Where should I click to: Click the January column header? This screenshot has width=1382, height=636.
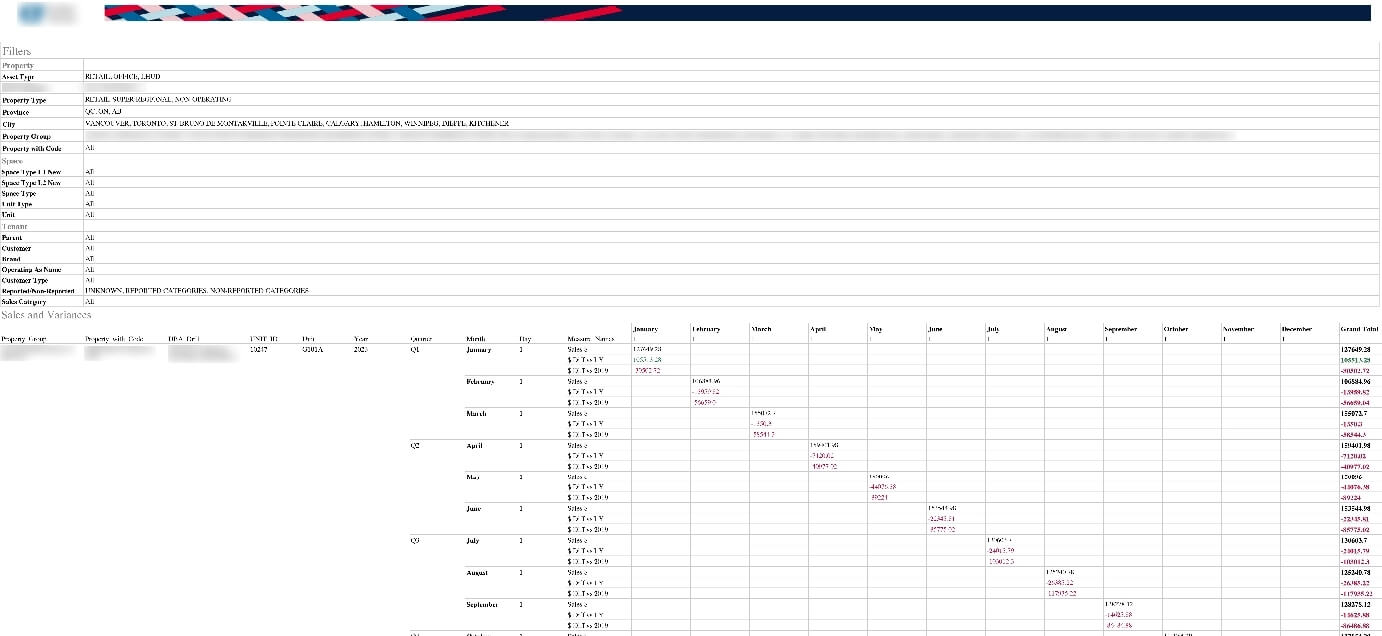(x=646, y=329)
